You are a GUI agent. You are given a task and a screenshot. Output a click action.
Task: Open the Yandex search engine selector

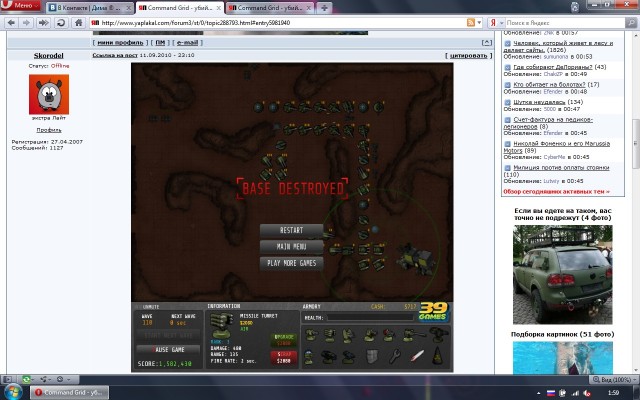496,23
